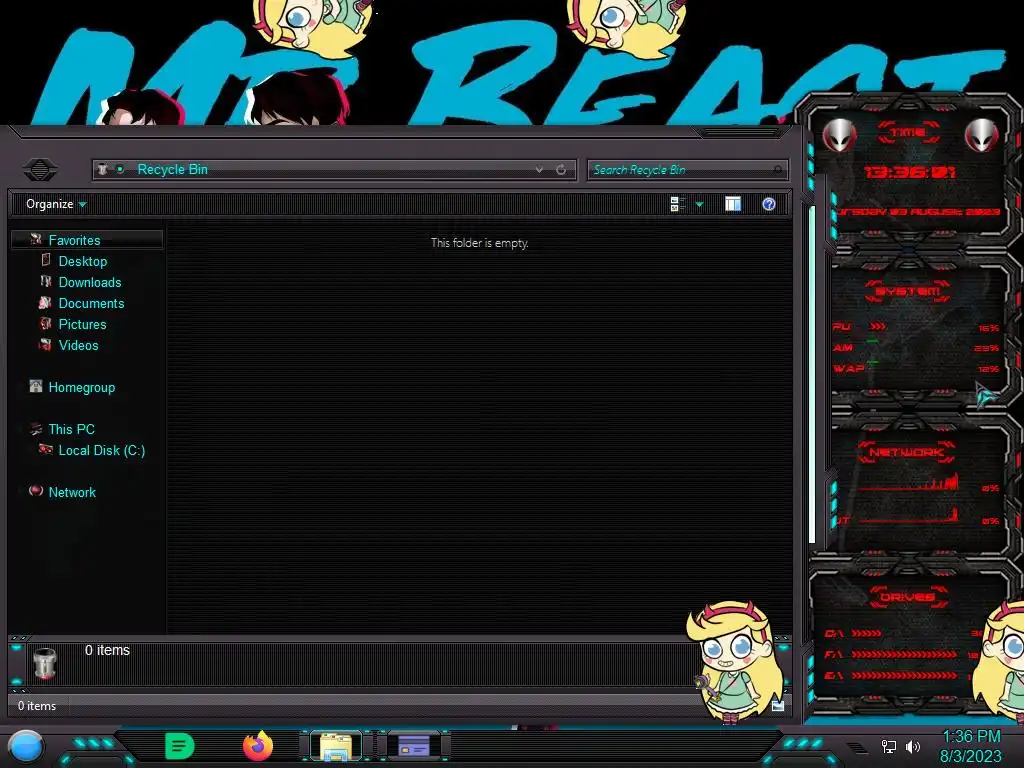This screenshot has height=768, width=1024.
Task: Open the Organize menu
Action: [x=56, y=204]
